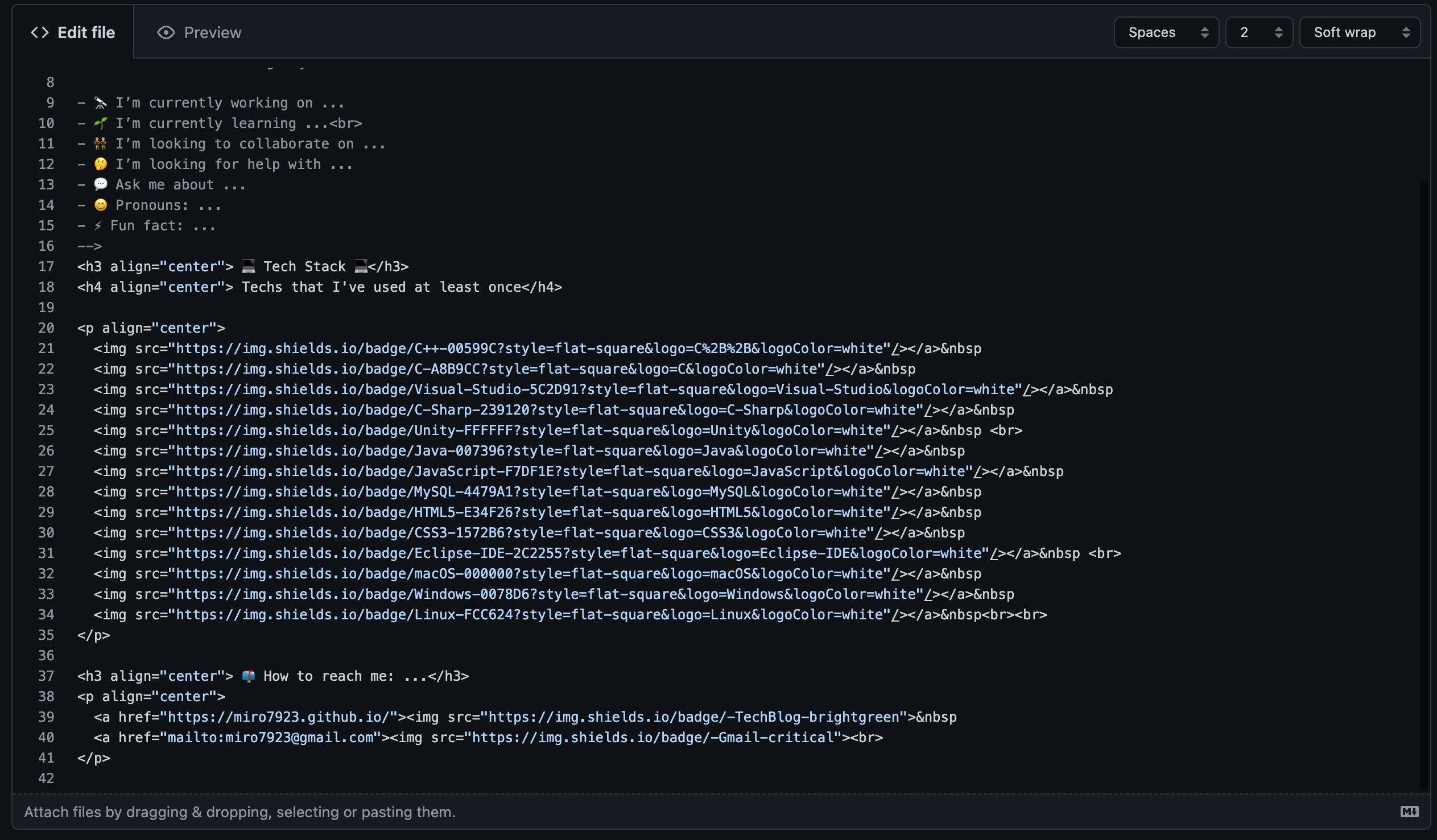Click the Markdown icon in the footer

tap(1409, 812)
